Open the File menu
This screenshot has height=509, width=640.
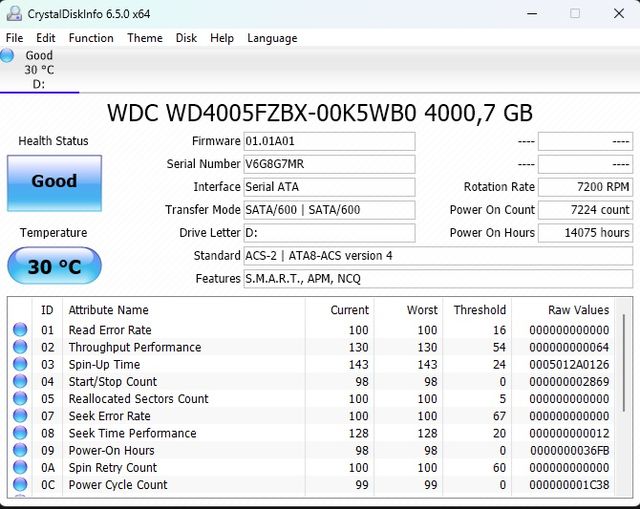(14, 38)
